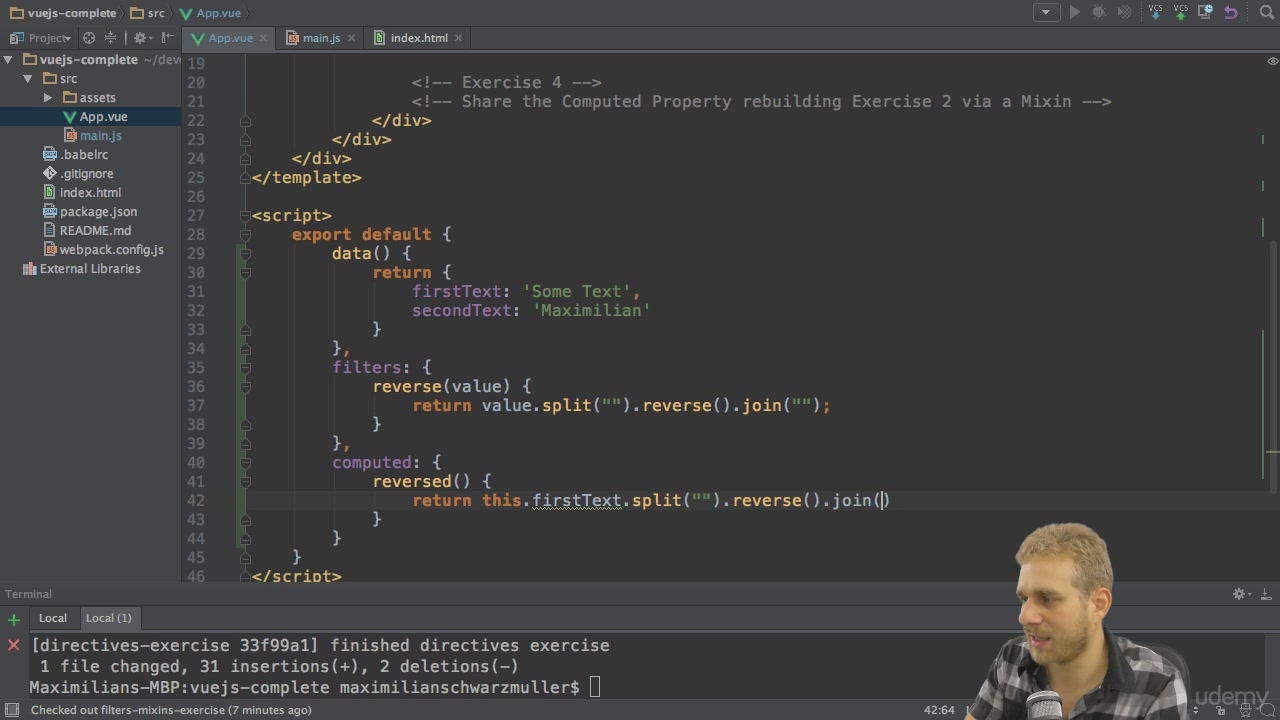Viewport: 1280px width, 720px height.
Task: Click the assets folder name
Action: [x=98, y=98]
